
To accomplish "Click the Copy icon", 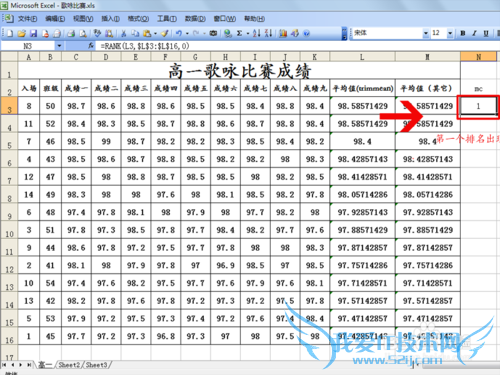I will point(135,33).
